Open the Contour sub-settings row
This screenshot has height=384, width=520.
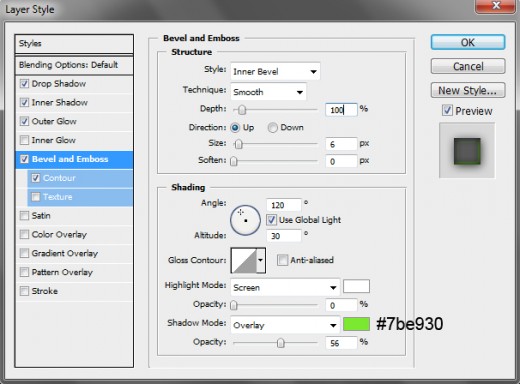80,178
